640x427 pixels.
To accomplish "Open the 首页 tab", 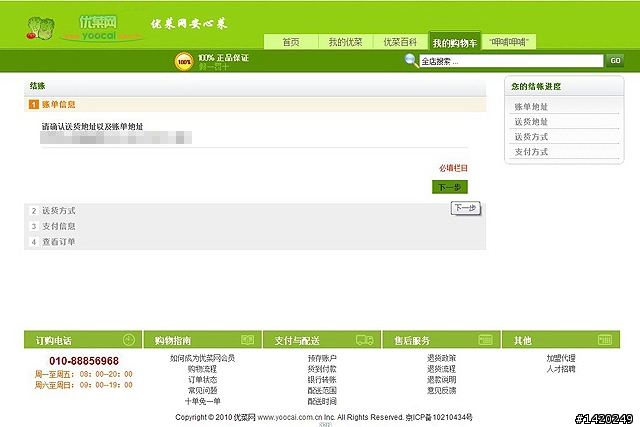I will 291,42.
